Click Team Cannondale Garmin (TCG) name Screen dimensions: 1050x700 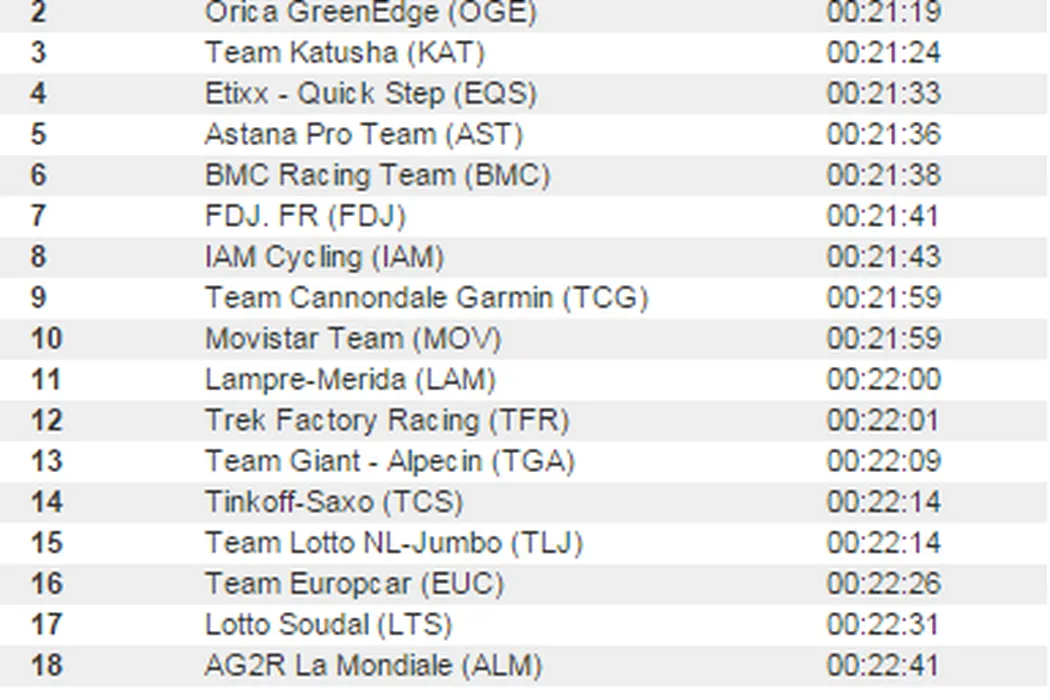pyautogui.click(x=426, y=298)
